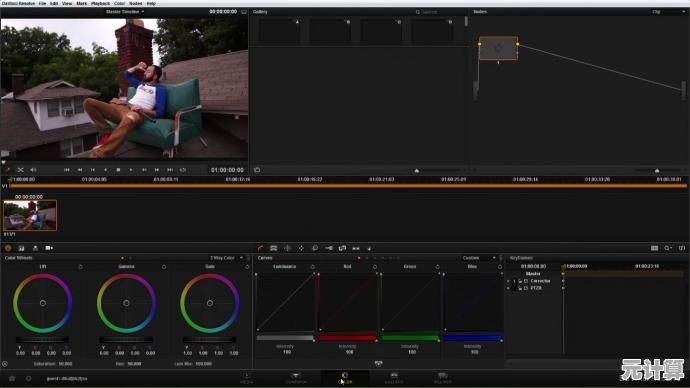This screenshot has width=690, height=388.
Task: Switch to the Deliver page
Action: click(443, 378)
